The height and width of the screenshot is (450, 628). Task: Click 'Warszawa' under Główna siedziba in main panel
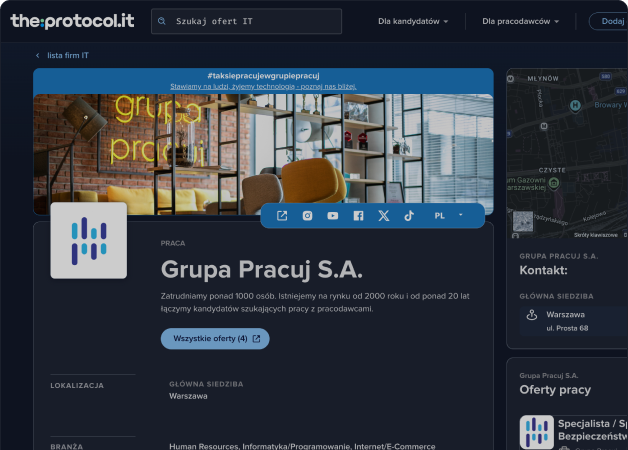point(188,396)
